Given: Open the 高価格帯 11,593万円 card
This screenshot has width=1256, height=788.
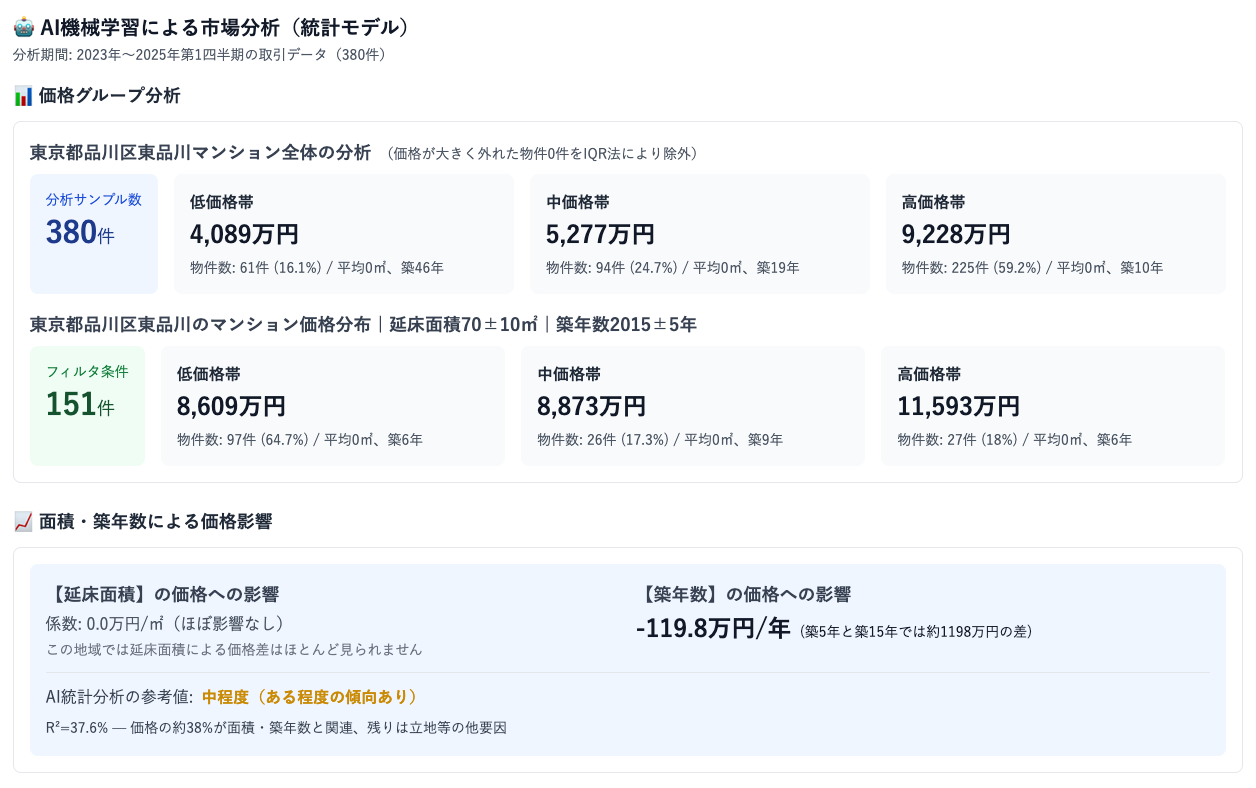Looking at the screenshot, I should (x=1052, y=406).
